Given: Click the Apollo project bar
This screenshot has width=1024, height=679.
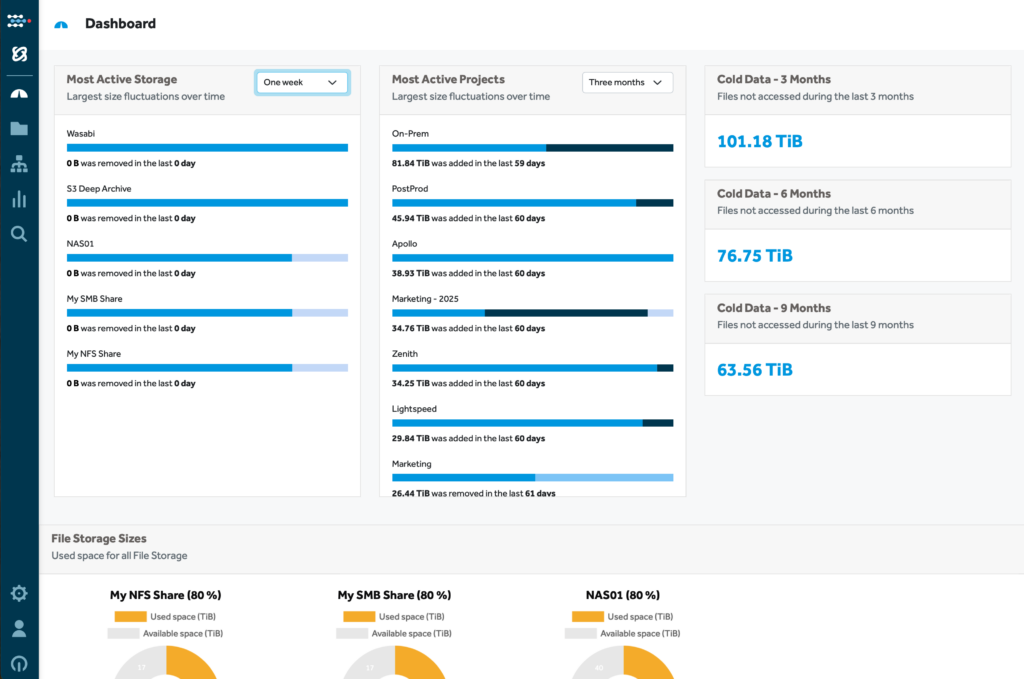Looking at the screenshot, I should pyautogui.click(x=532, y=258).
